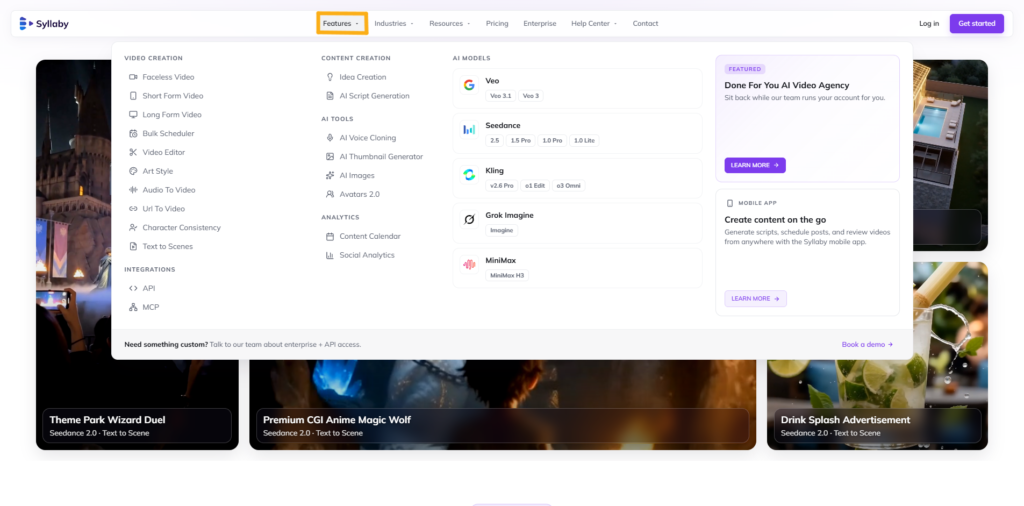Screen dimensions: 1024x506
Task: Open the Premium CGI Anime Magic Wolf thumbnail
Action: click(502, 405)
